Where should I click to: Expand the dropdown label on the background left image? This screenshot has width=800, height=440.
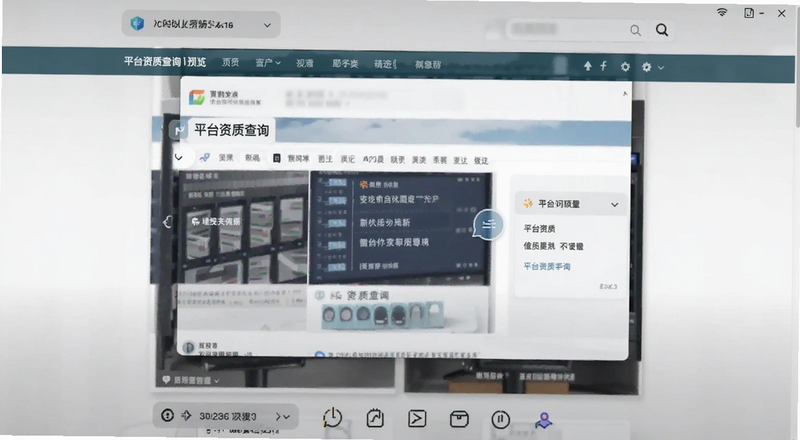pyautogui.click(x=191, y=380)
